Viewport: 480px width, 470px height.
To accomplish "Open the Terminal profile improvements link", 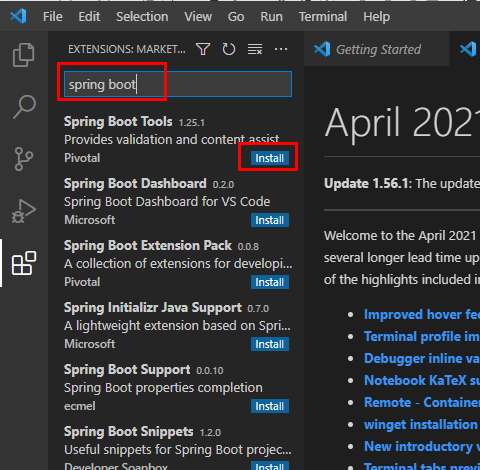I will point(422,336).
